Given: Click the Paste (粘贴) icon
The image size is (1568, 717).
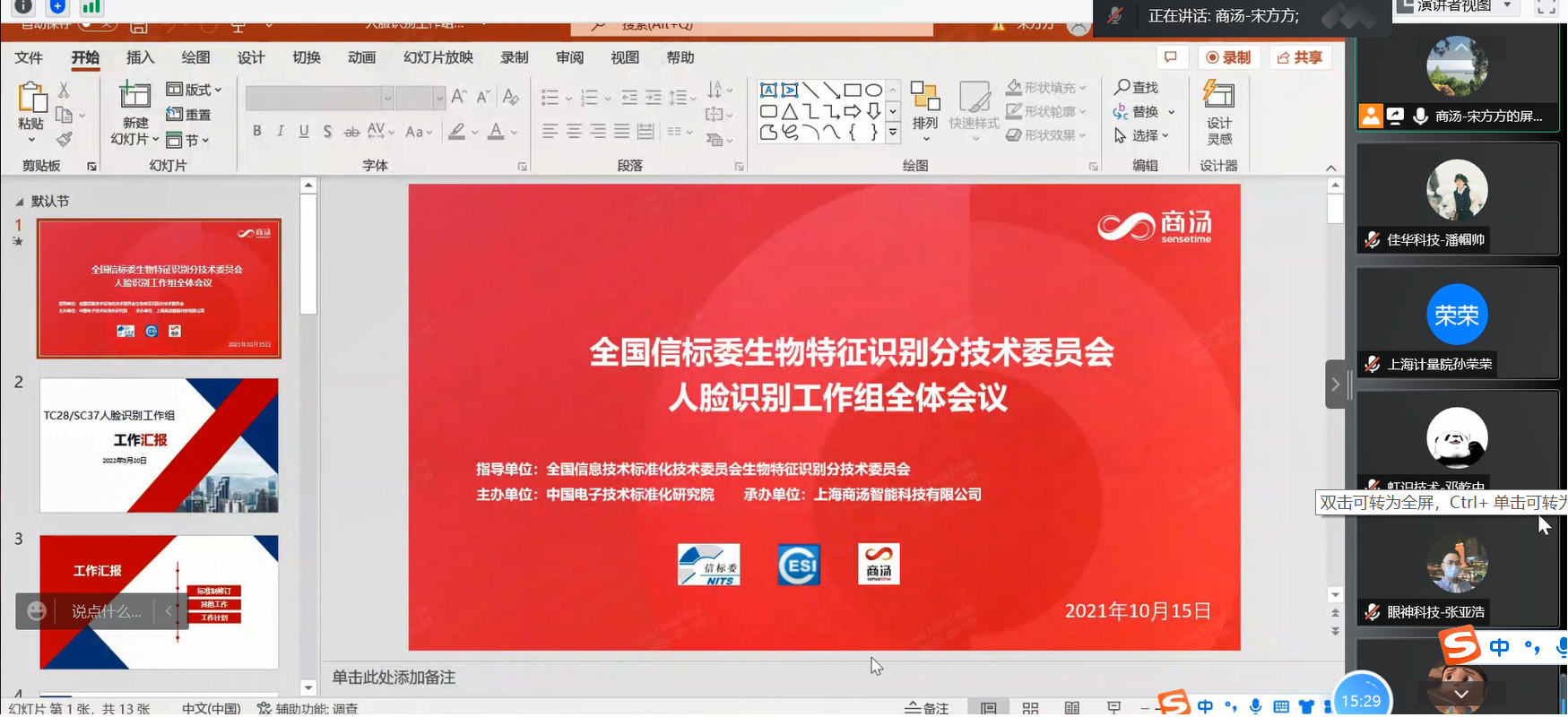Looking at the screenshot, I should pos(31,99).
